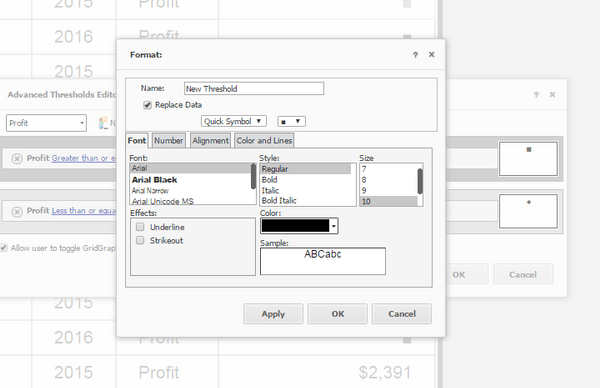Click the Apply button

click(273, 314)
